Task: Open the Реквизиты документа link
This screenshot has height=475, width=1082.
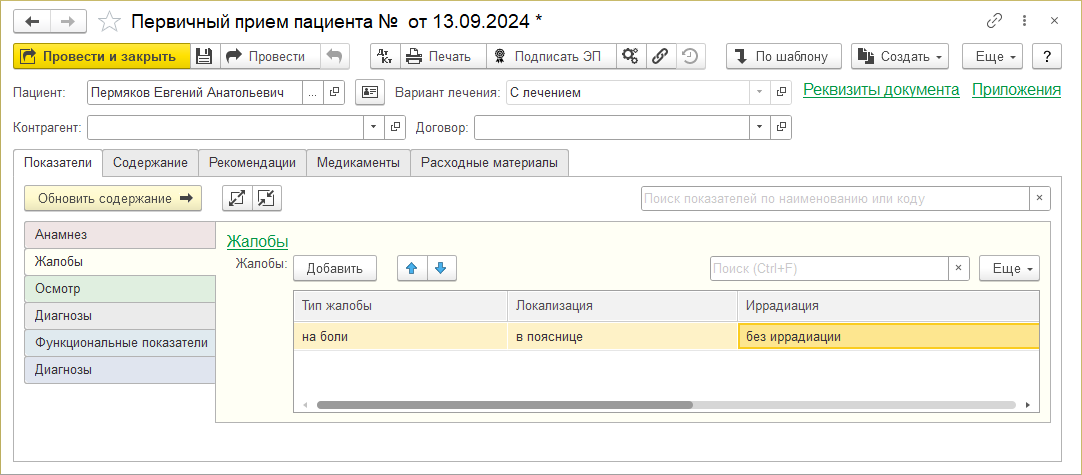Action: [881, 90]
